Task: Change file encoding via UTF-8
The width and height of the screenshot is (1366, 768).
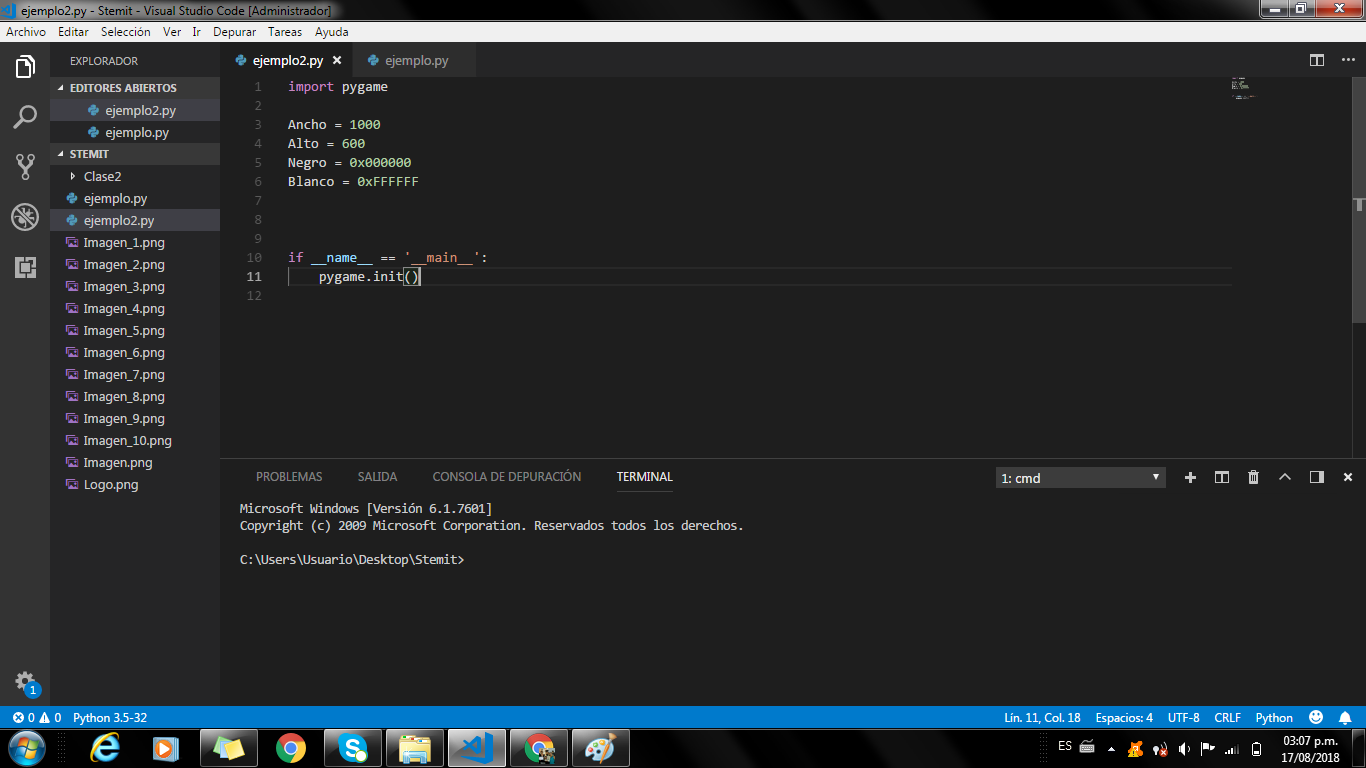Action: pyautogui.click(x=1184, y=718)
